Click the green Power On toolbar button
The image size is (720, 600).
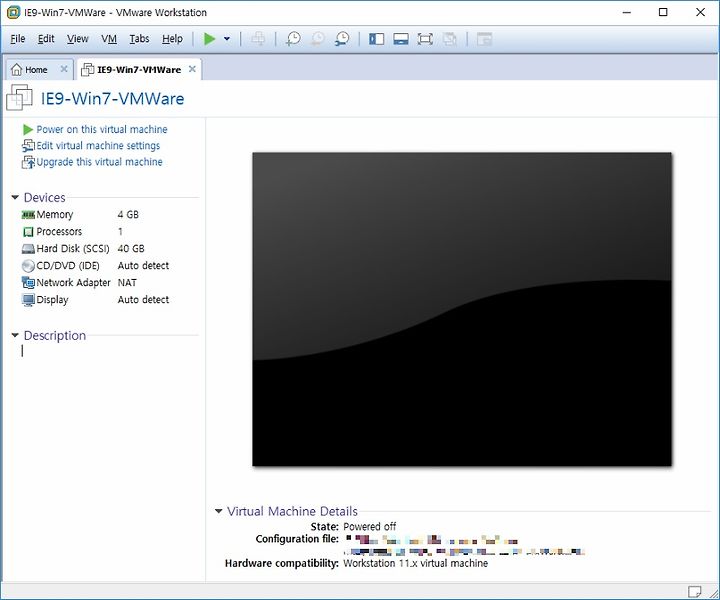[209, 39]
